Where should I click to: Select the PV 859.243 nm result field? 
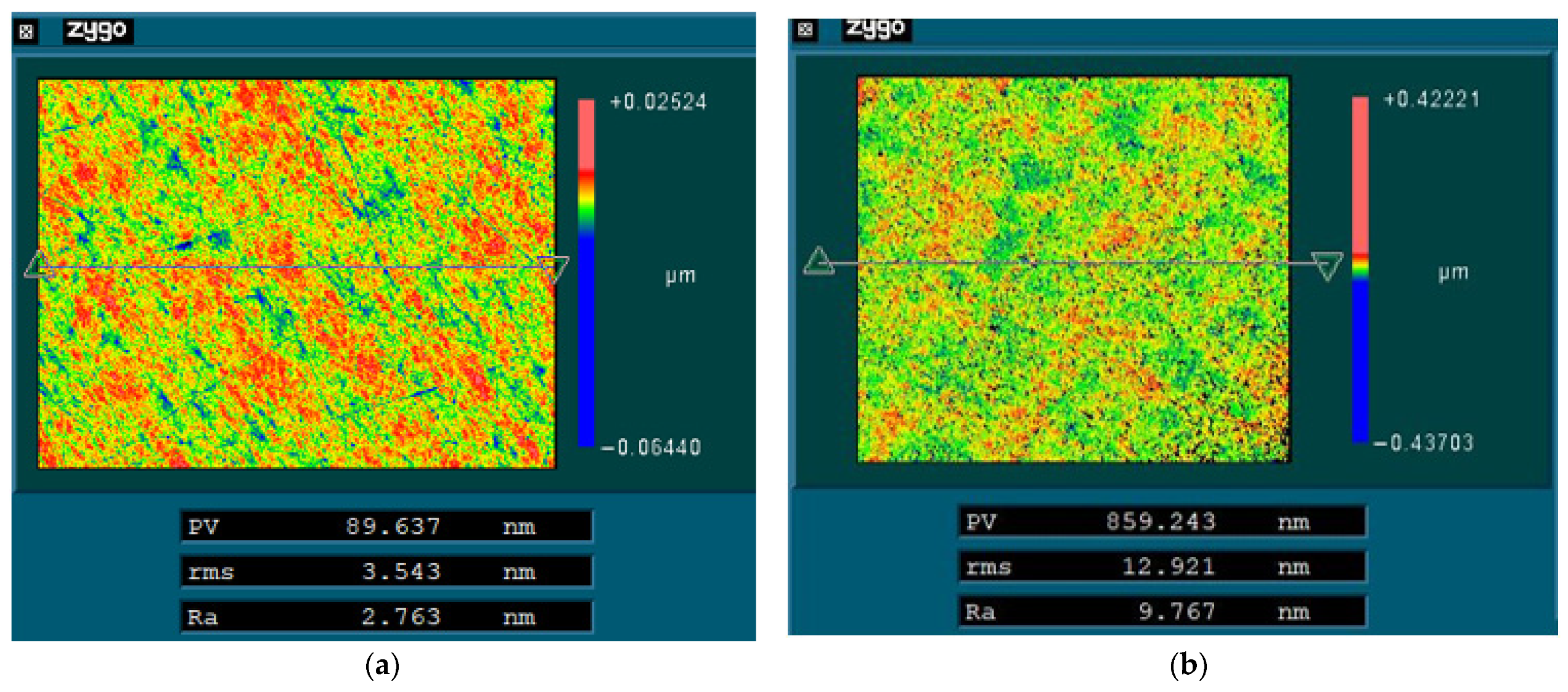pos(1162,522)
